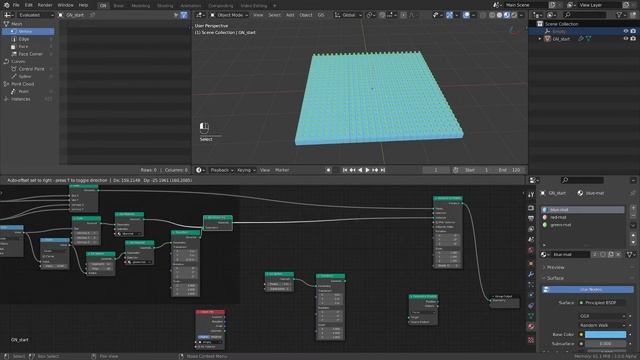
Task: Expand the Preview panel
Action: coord(555,267)
